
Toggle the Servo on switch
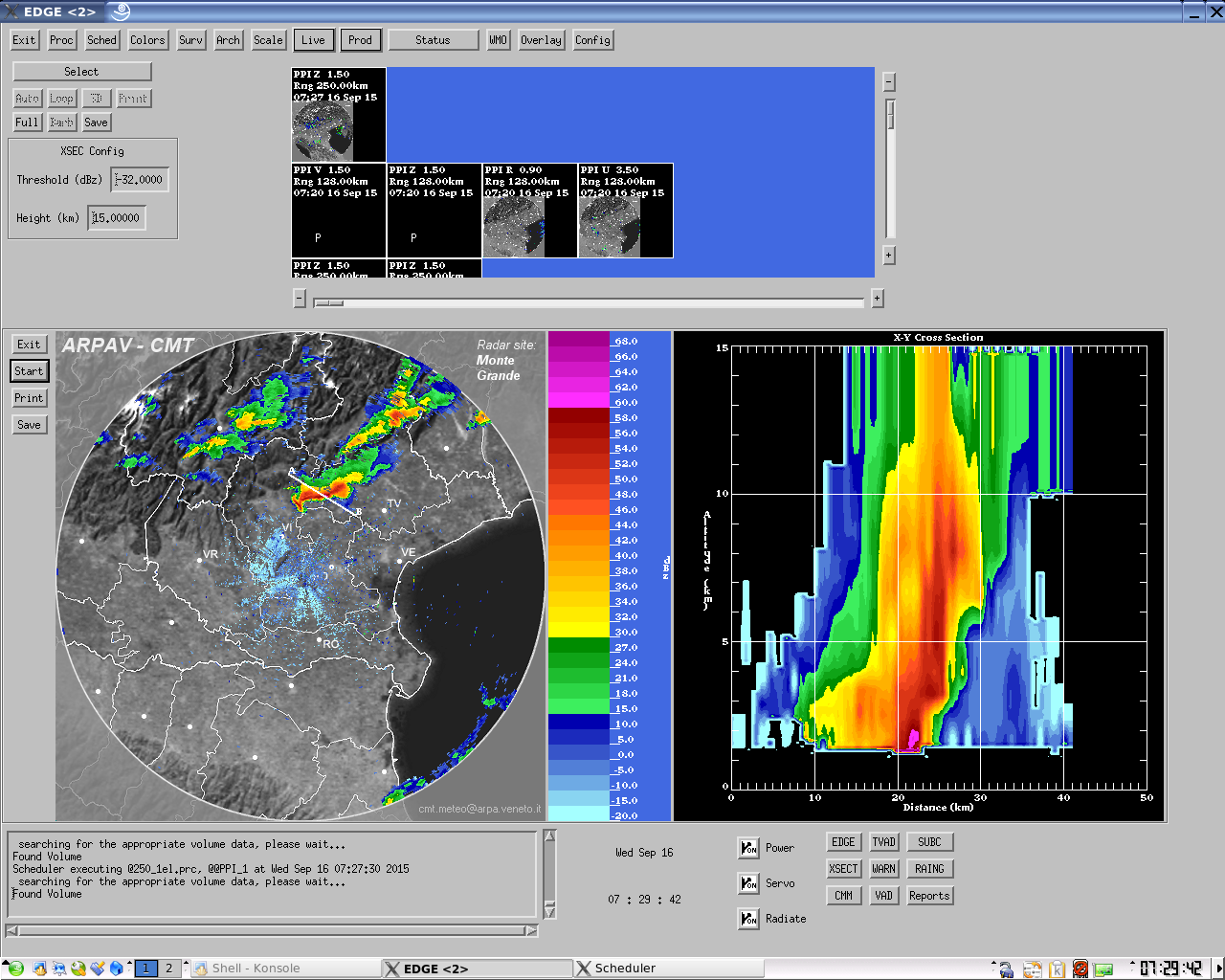point(748,883)
